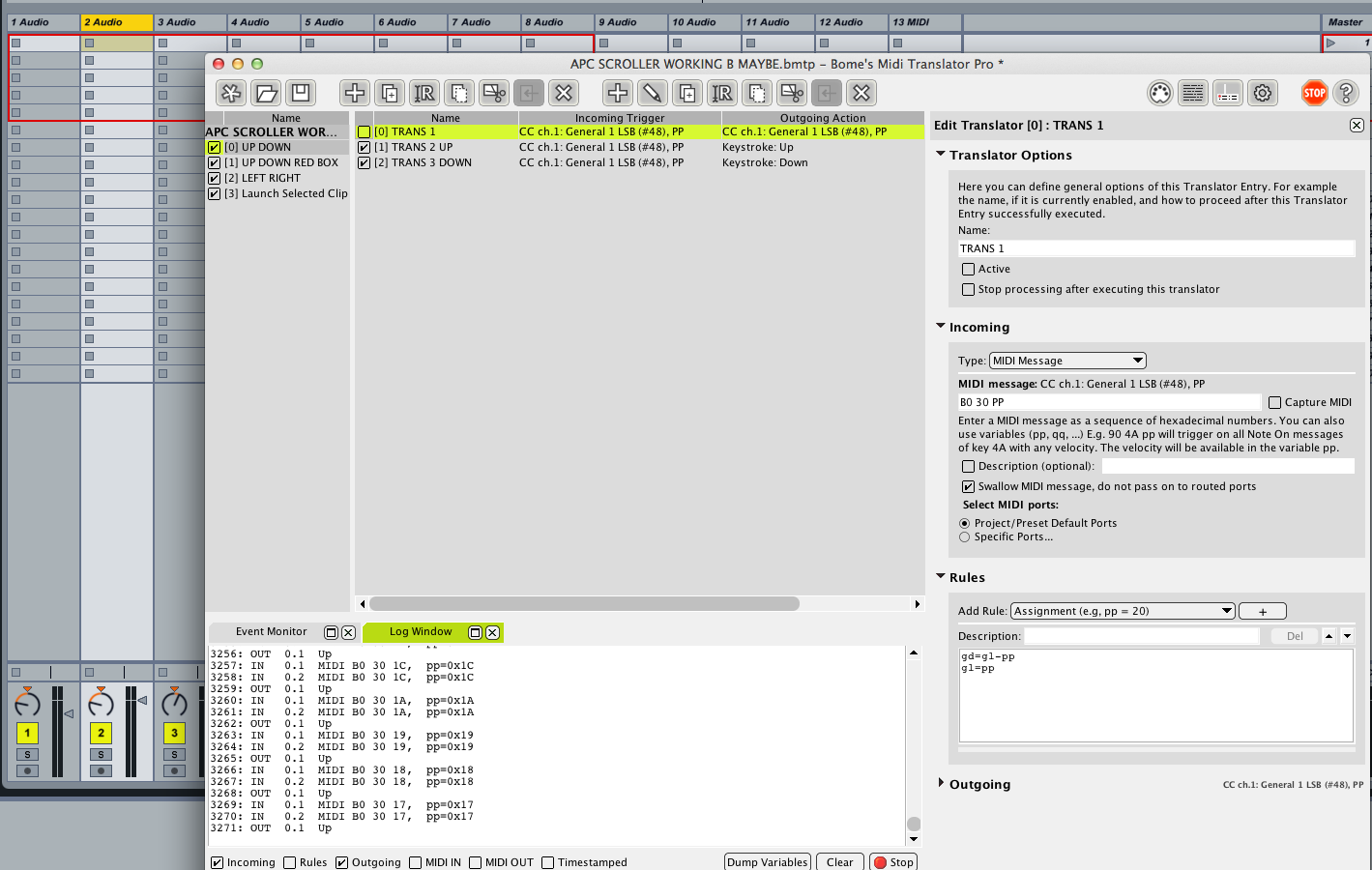The image size is (1372, 870).
Task: Detach the Event Monitor panel
Action: click(331, 632)
